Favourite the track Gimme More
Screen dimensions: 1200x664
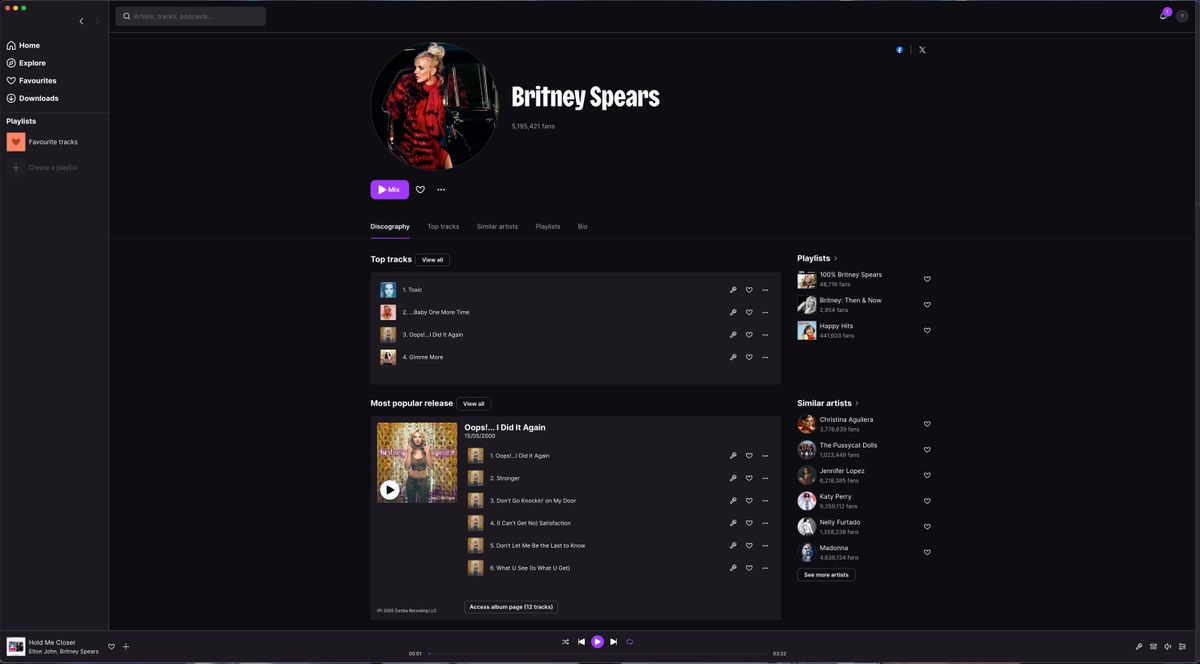click(x=748, y=357)
